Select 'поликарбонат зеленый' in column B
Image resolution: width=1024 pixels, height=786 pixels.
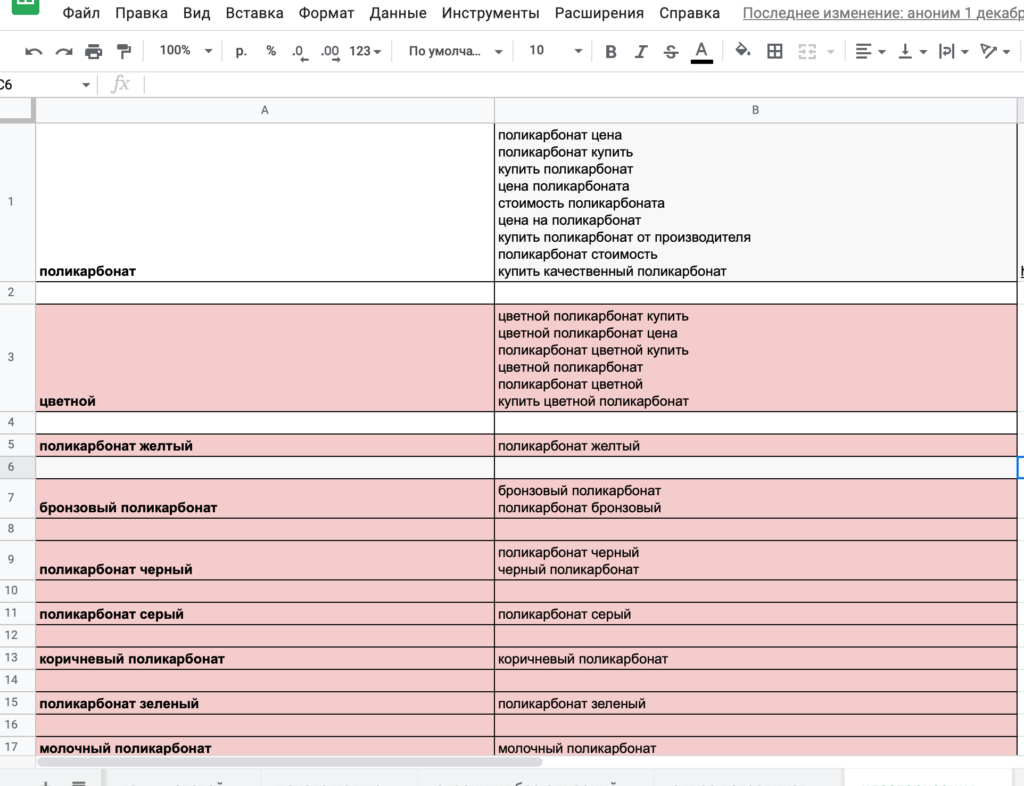pos(755,703)
